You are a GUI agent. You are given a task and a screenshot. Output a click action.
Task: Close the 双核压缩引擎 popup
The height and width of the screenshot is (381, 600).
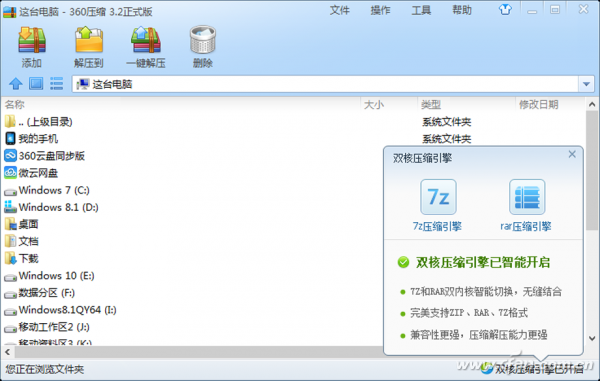[x=572, y=154]
